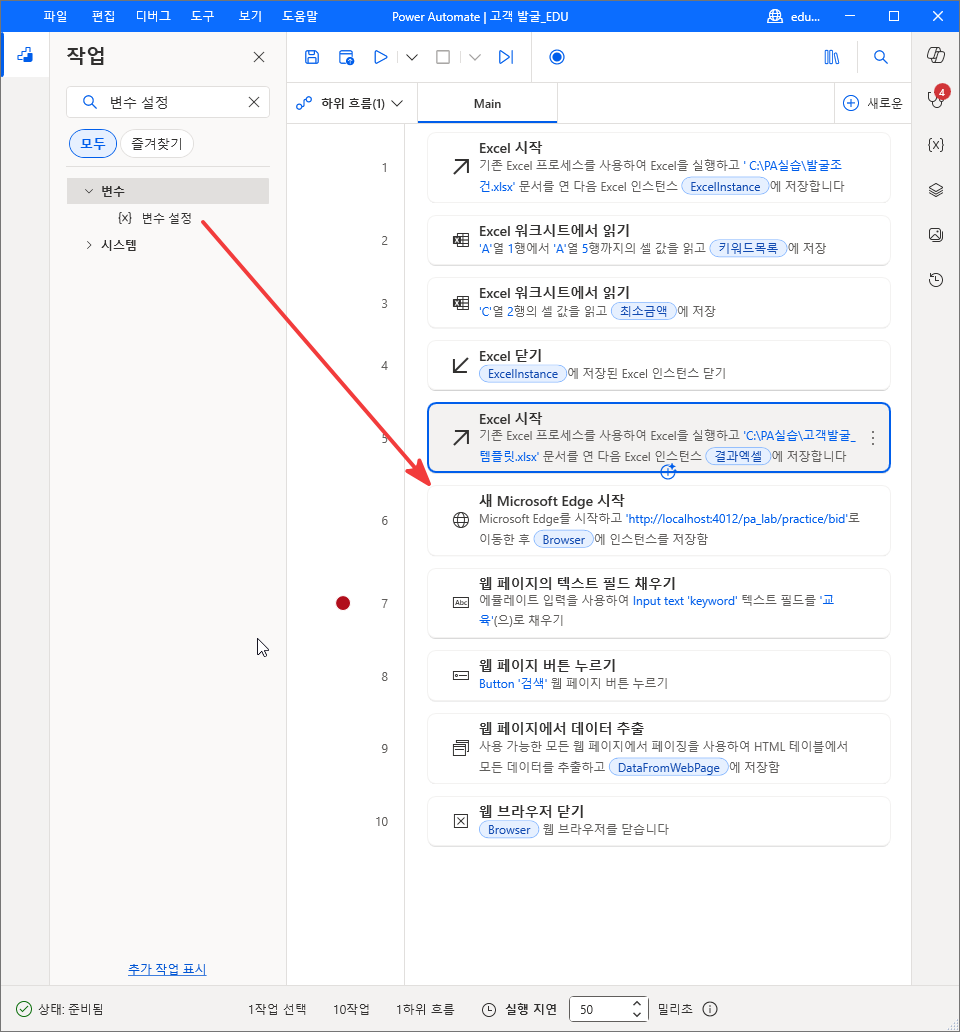Select step 2 Excel 워크시트에서 읽기 action
960x1032 pixels.
pyautogui.click(x=659, y=240)
